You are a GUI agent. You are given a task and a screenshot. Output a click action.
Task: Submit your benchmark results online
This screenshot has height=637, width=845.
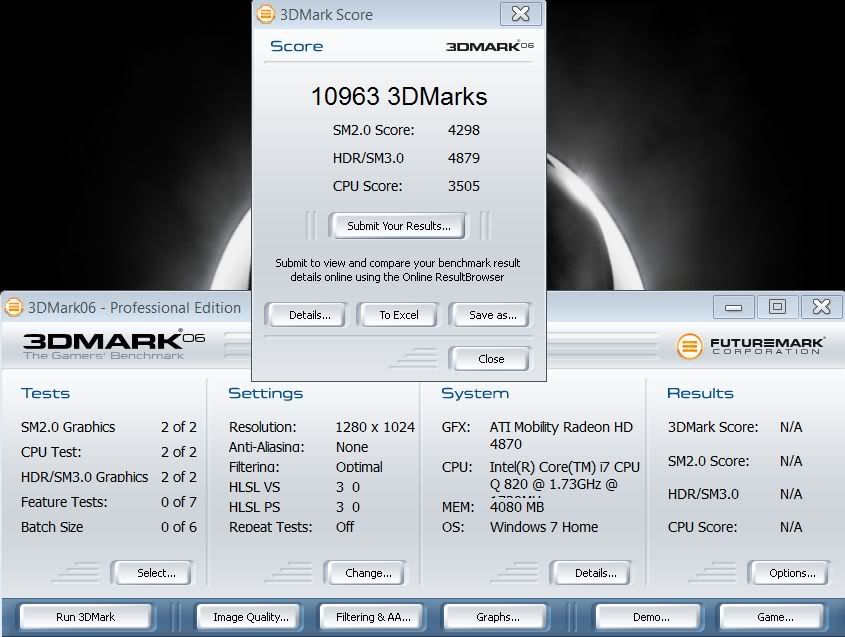pos(398,226)
